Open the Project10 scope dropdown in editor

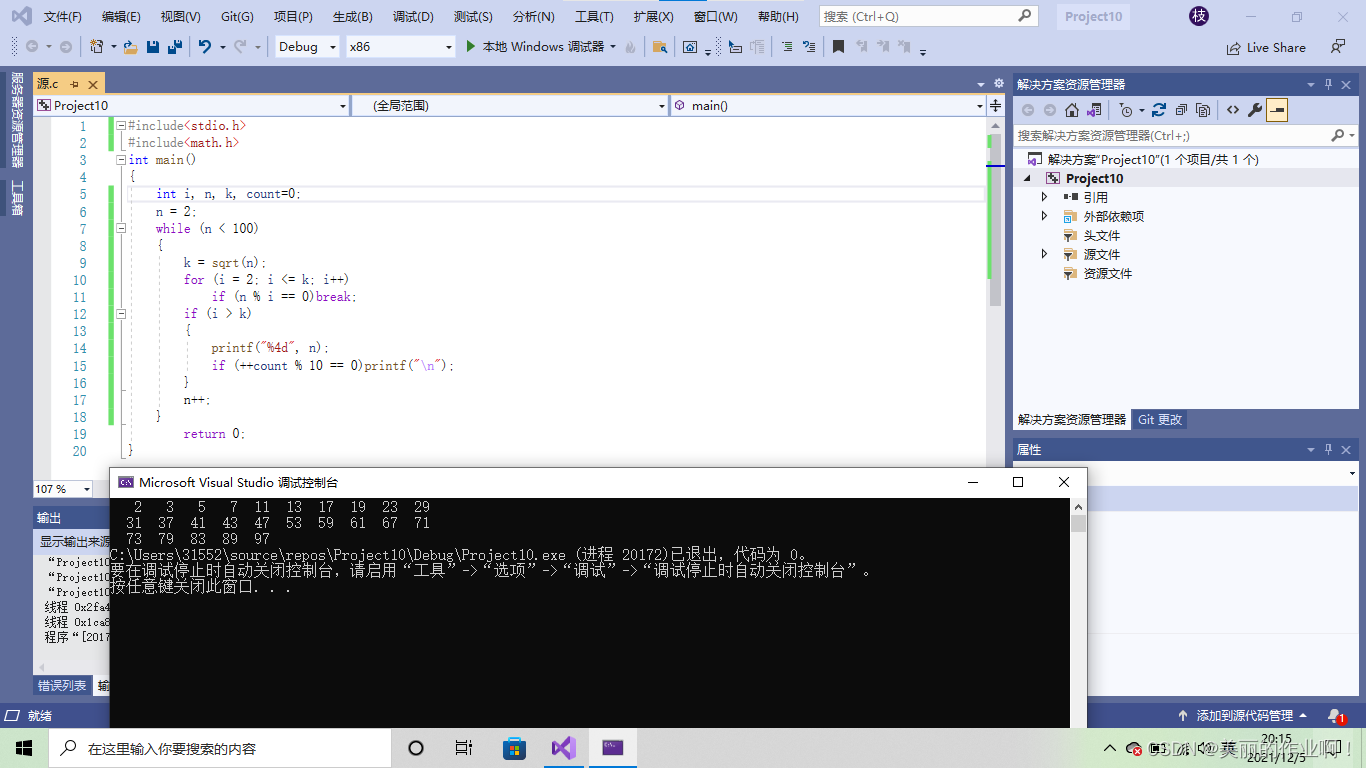[191, 105]
